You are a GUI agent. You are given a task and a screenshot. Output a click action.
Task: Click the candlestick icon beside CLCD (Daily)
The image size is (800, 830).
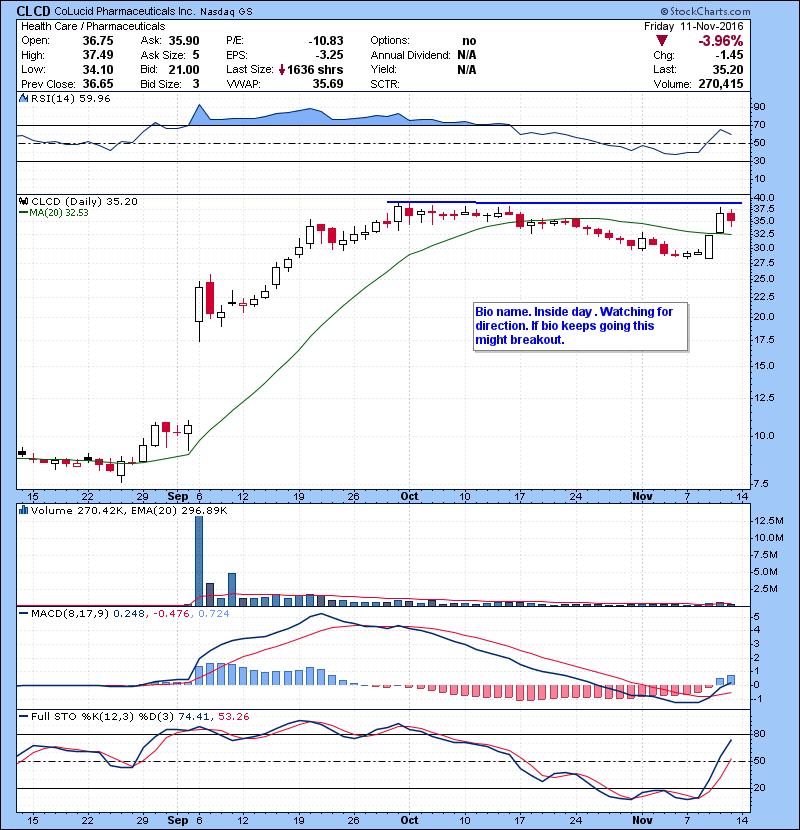click(x=23, y=201)
